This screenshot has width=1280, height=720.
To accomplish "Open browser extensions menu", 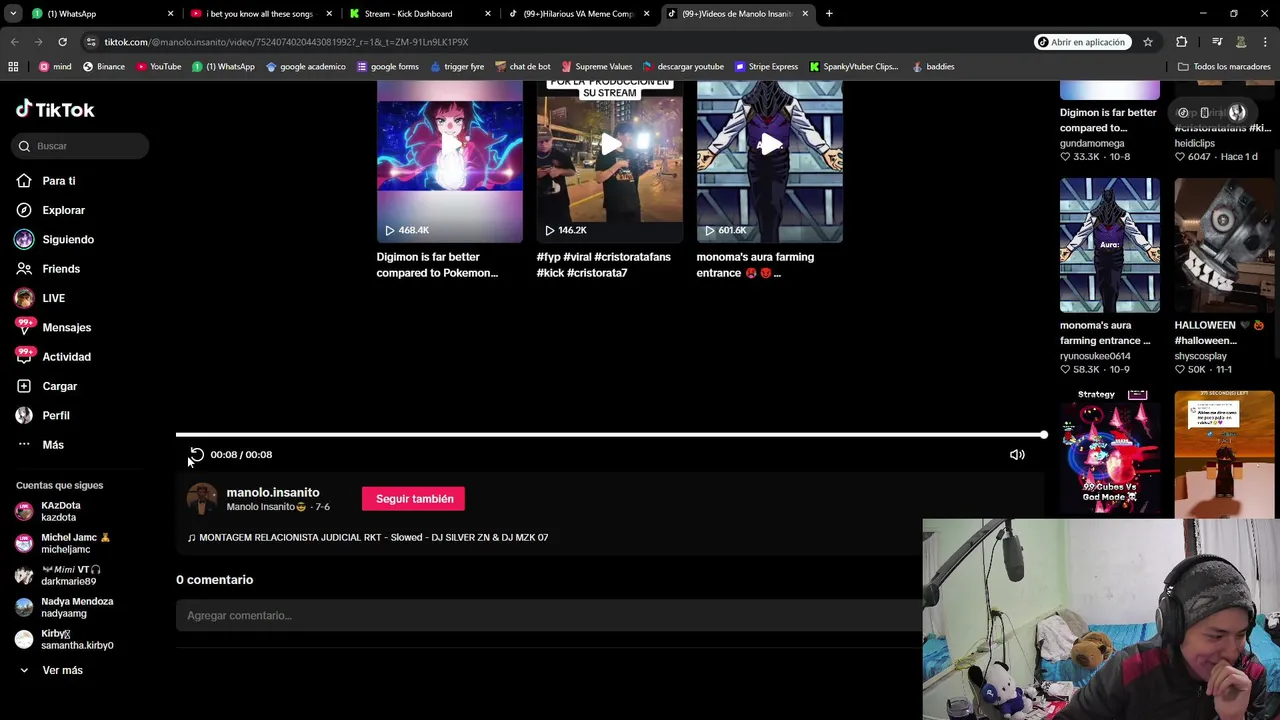I will coord(1182,42).
